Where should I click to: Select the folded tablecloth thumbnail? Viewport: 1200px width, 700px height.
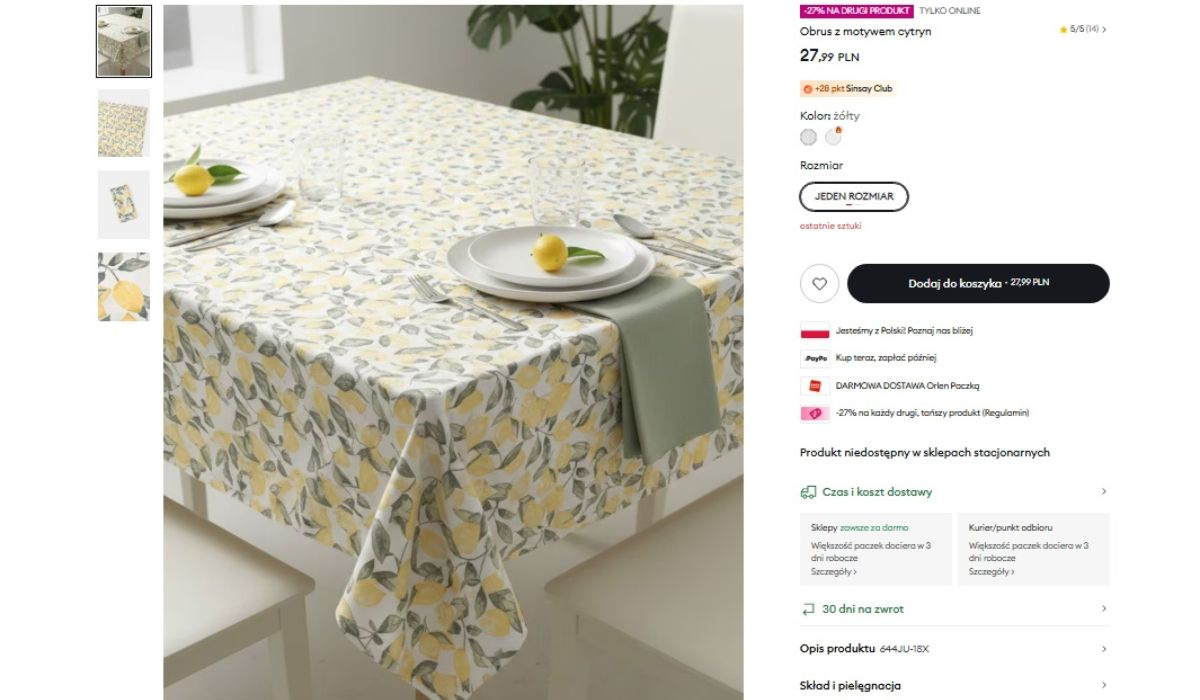click(124, 204)
